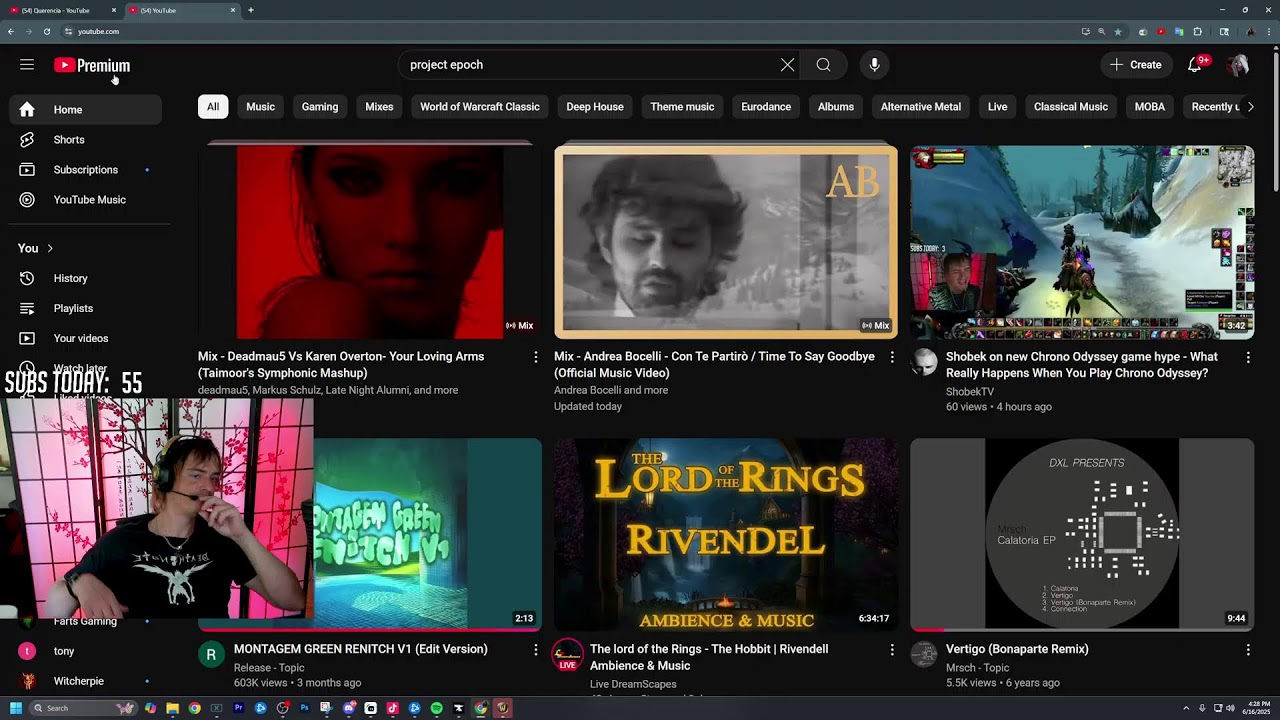Click the YouTube Premium logo
The image size is (1280, 720).
point(92,65)
